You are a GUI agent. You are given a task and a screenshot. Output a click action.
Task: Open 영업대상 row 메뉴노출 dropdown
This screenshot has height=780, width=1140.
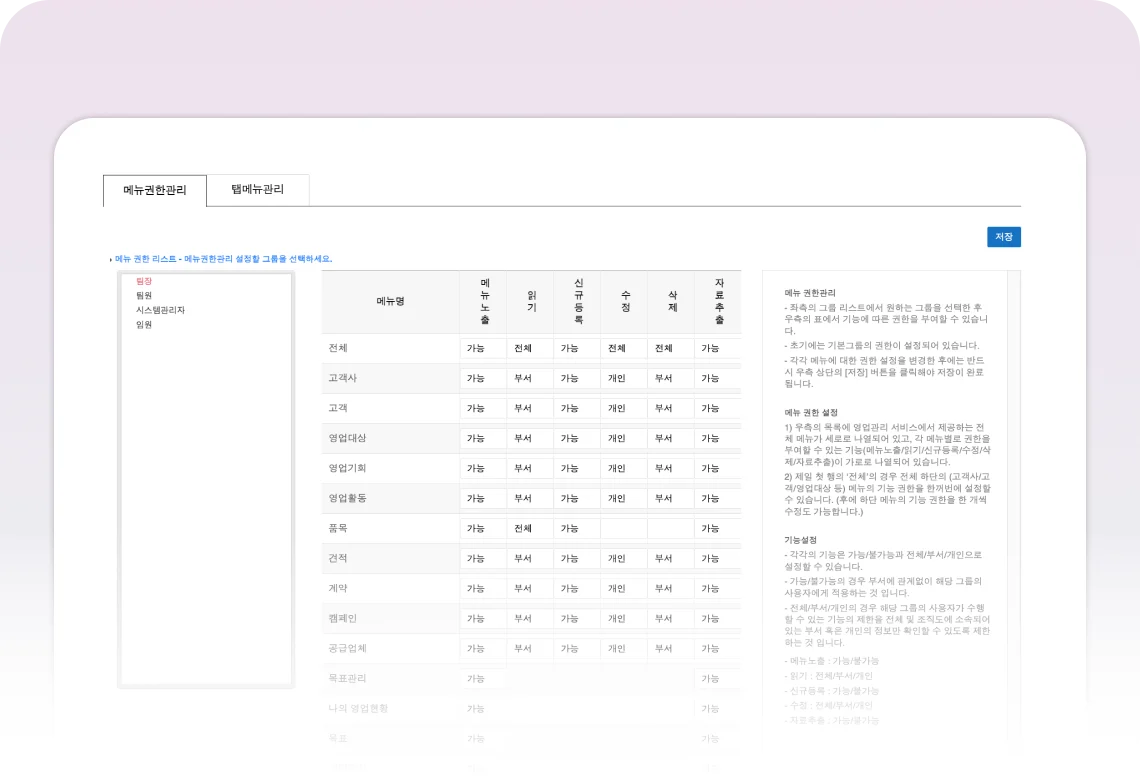tap(482, 439)
